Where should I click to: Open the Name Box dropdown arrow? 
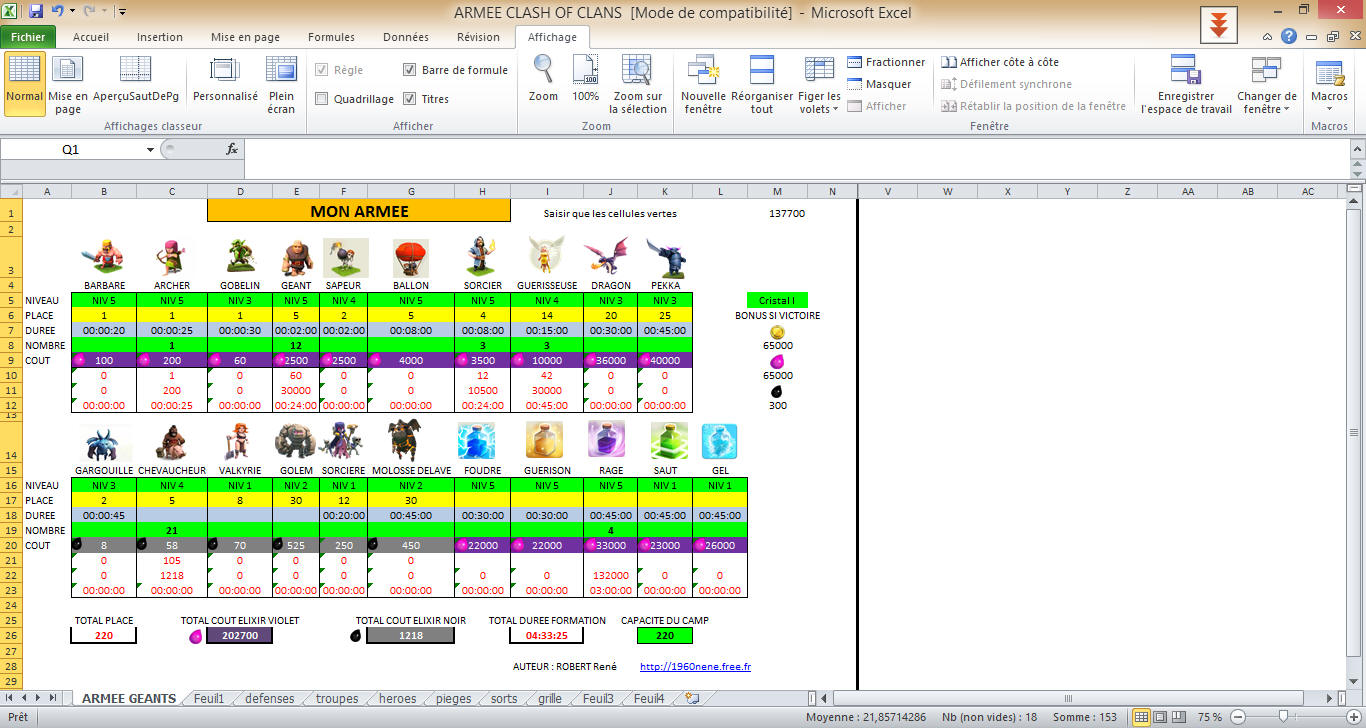click(x=150, y=149)
